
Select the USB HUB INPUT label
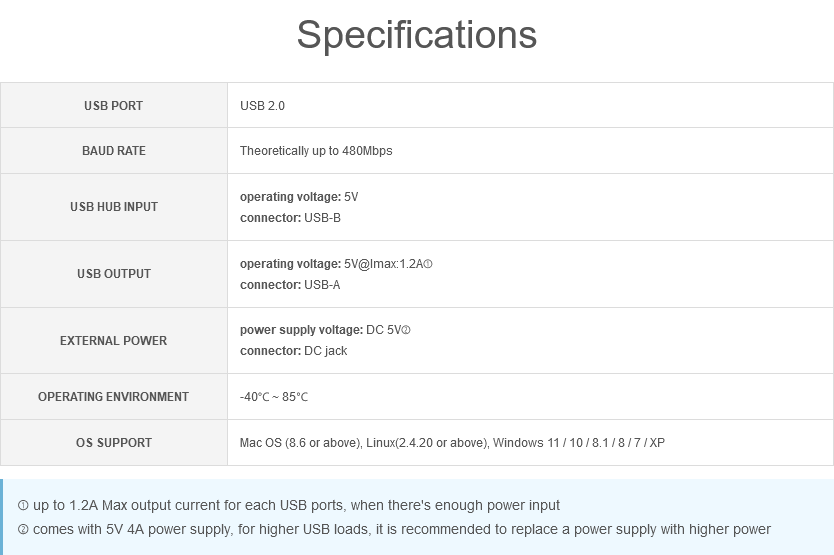(113, 206)
